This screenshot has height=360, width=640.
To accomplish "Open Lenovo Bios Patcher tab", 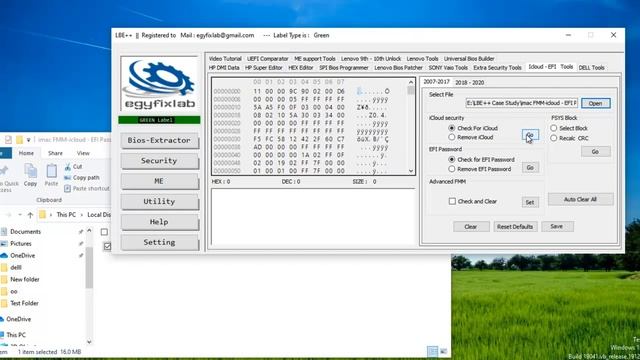I will coord(398,68).
